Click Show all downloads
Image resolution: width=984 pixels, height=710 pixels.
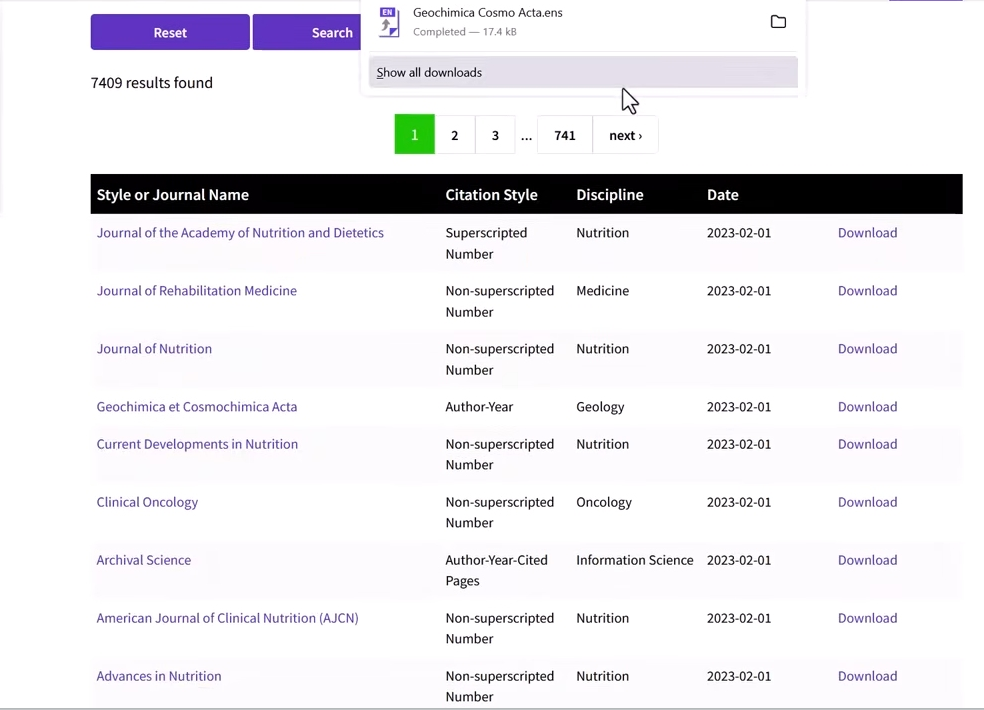[430, 73]
